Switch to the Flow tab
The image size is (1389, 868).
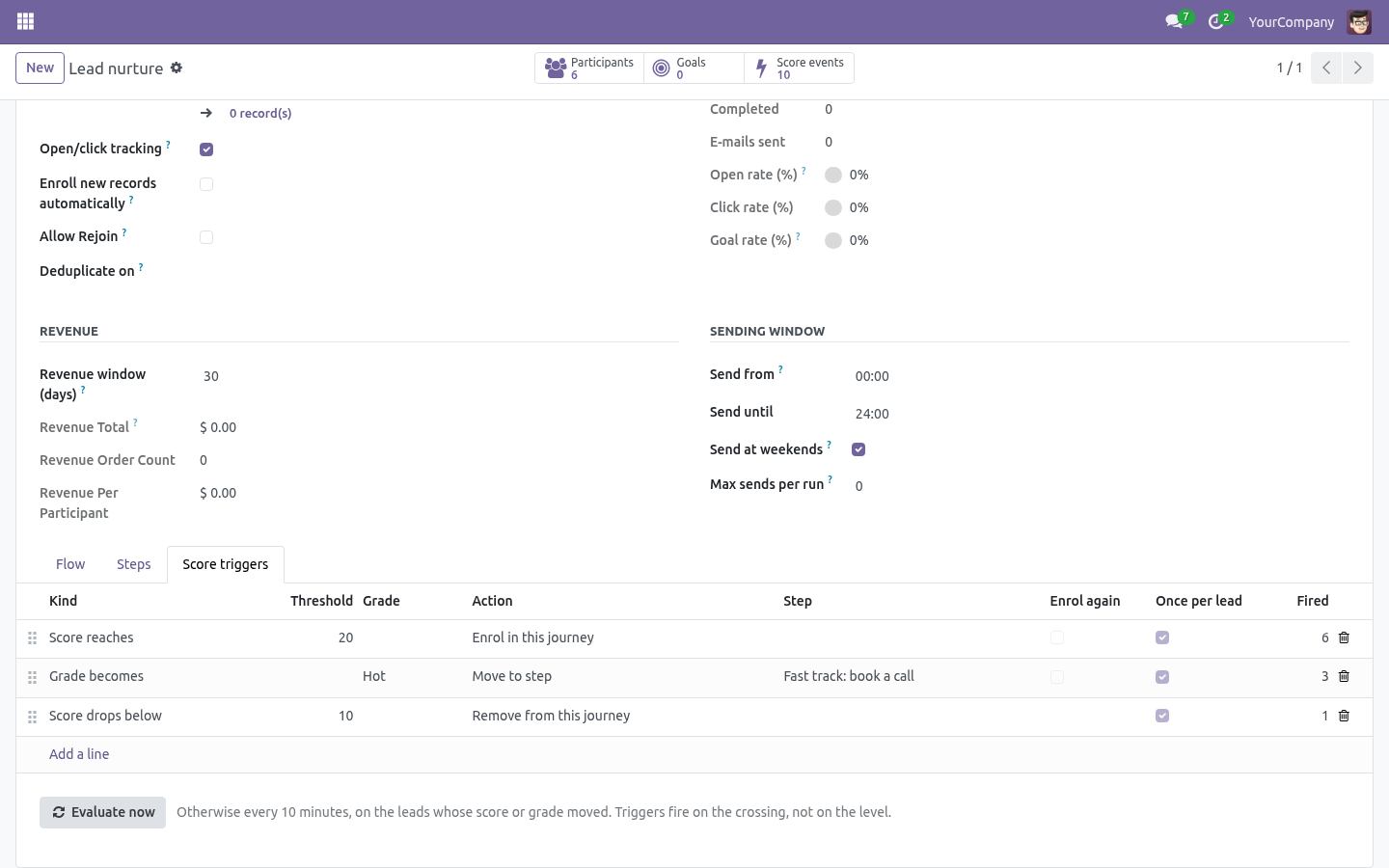70,564
